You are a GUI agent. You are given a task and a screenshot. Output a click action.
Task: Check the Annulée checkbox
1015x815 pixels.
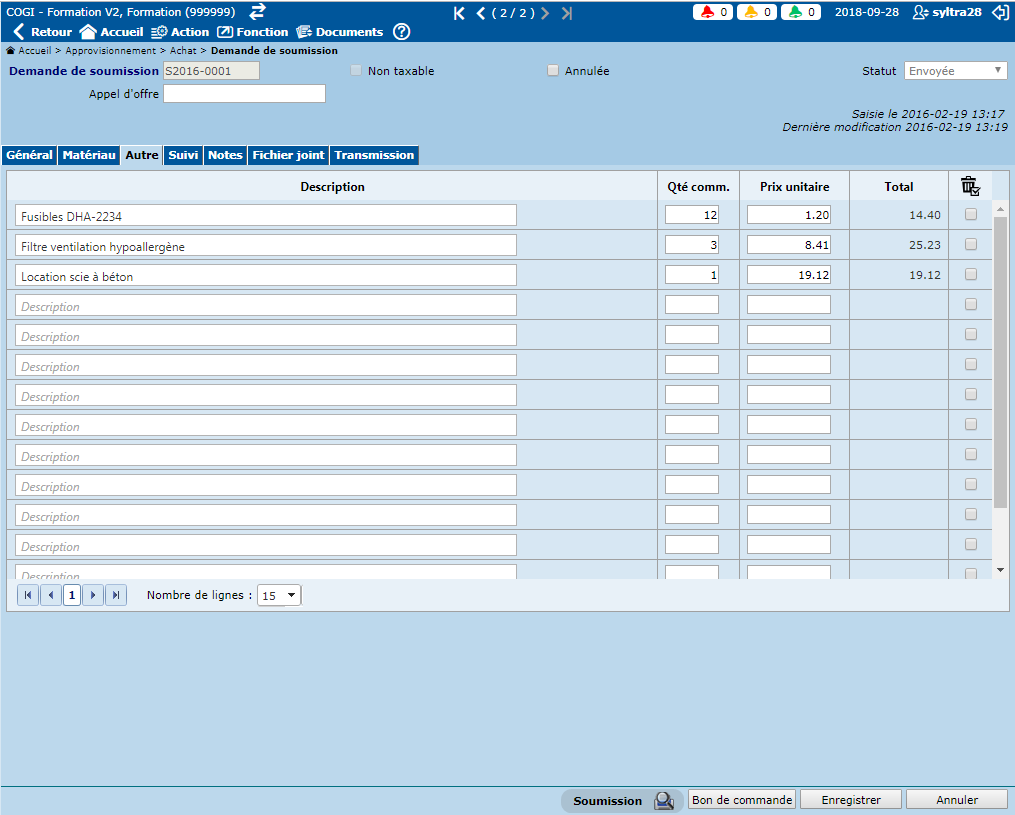click(x=553, y=71)
